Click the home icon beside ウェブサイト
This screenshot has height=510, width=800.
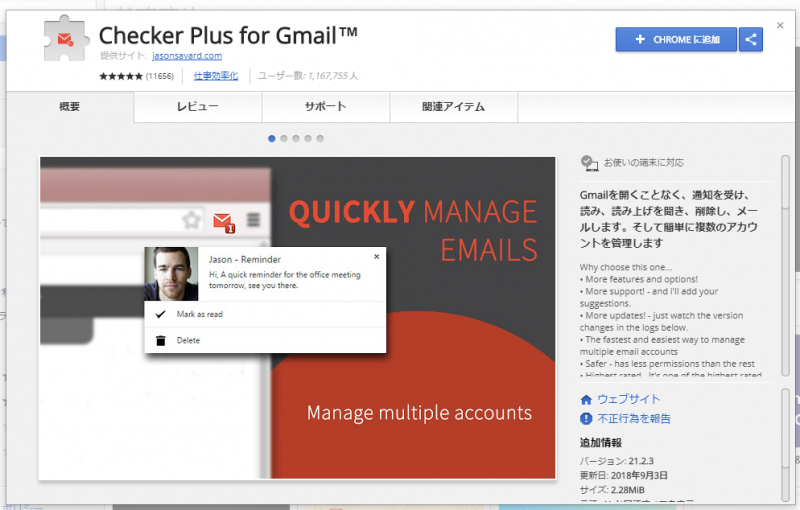pos(586,400)
